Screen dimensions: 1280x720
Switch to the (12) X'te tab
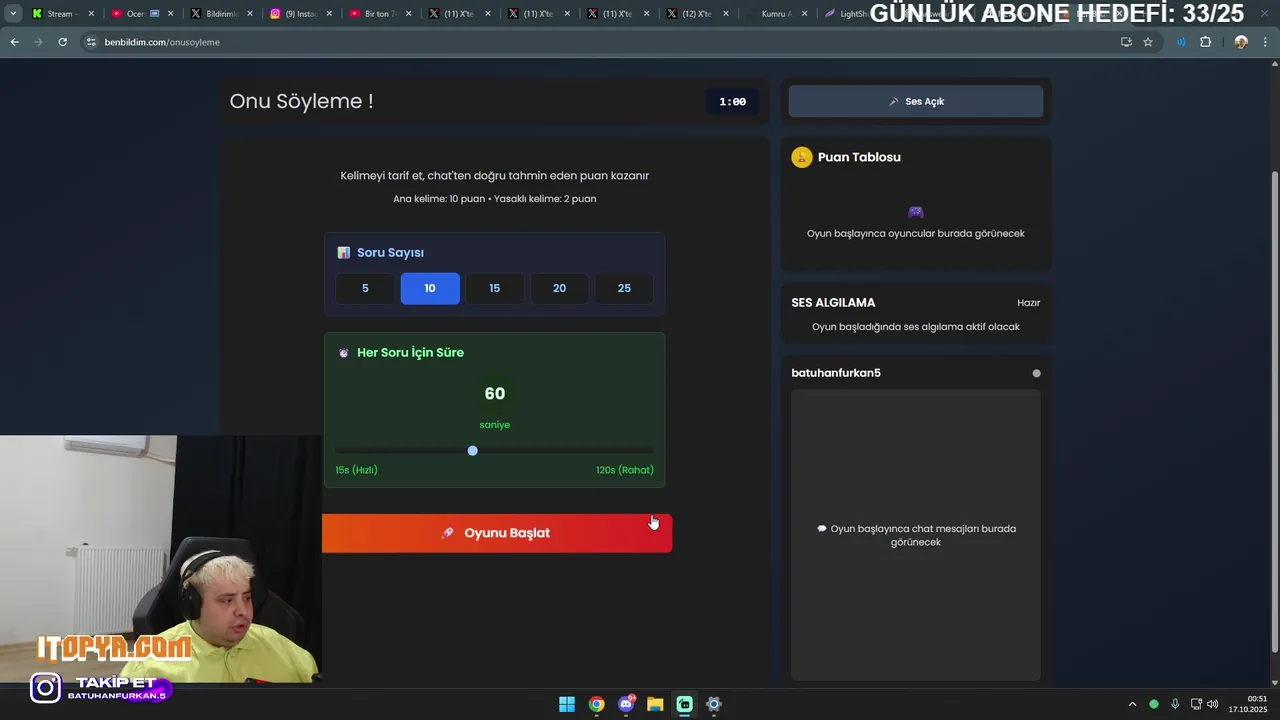tap(697, 14)
